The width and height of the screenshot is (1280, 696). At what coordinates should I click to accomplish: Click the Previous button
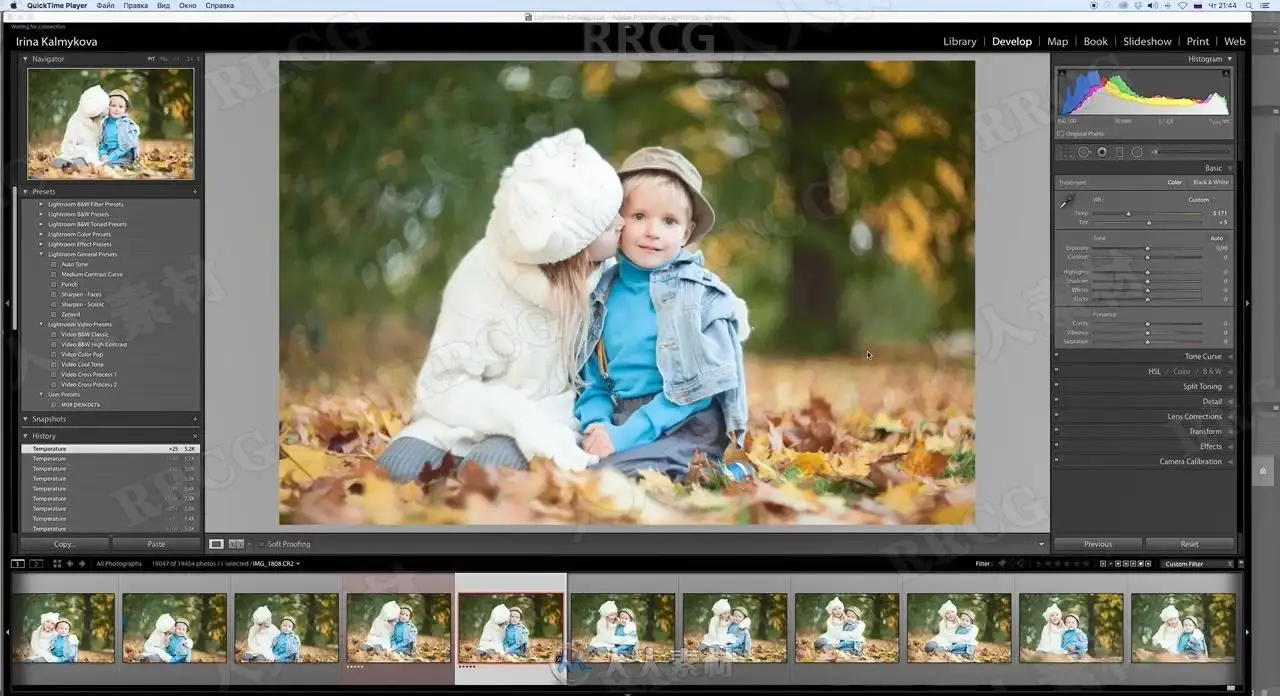tap(1098, 544)
